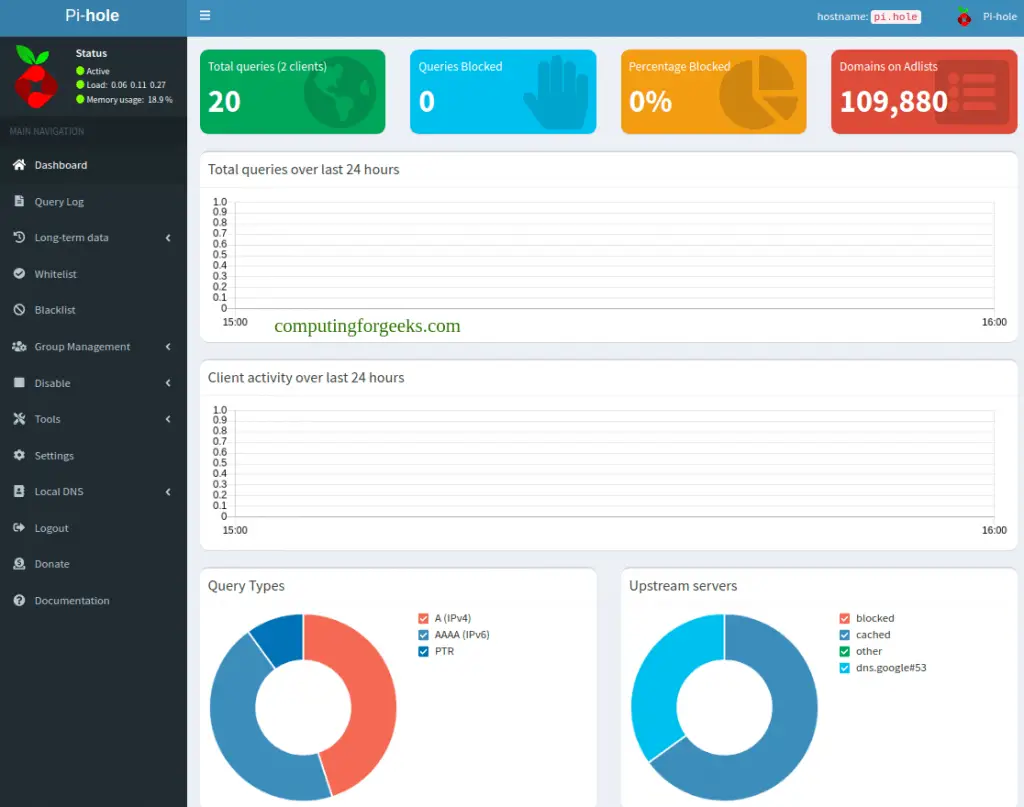Viewport: 1024px width, 807px height.
Task: Toggle the dns.google#53 legend checkbox
Action: pos(844,668)
